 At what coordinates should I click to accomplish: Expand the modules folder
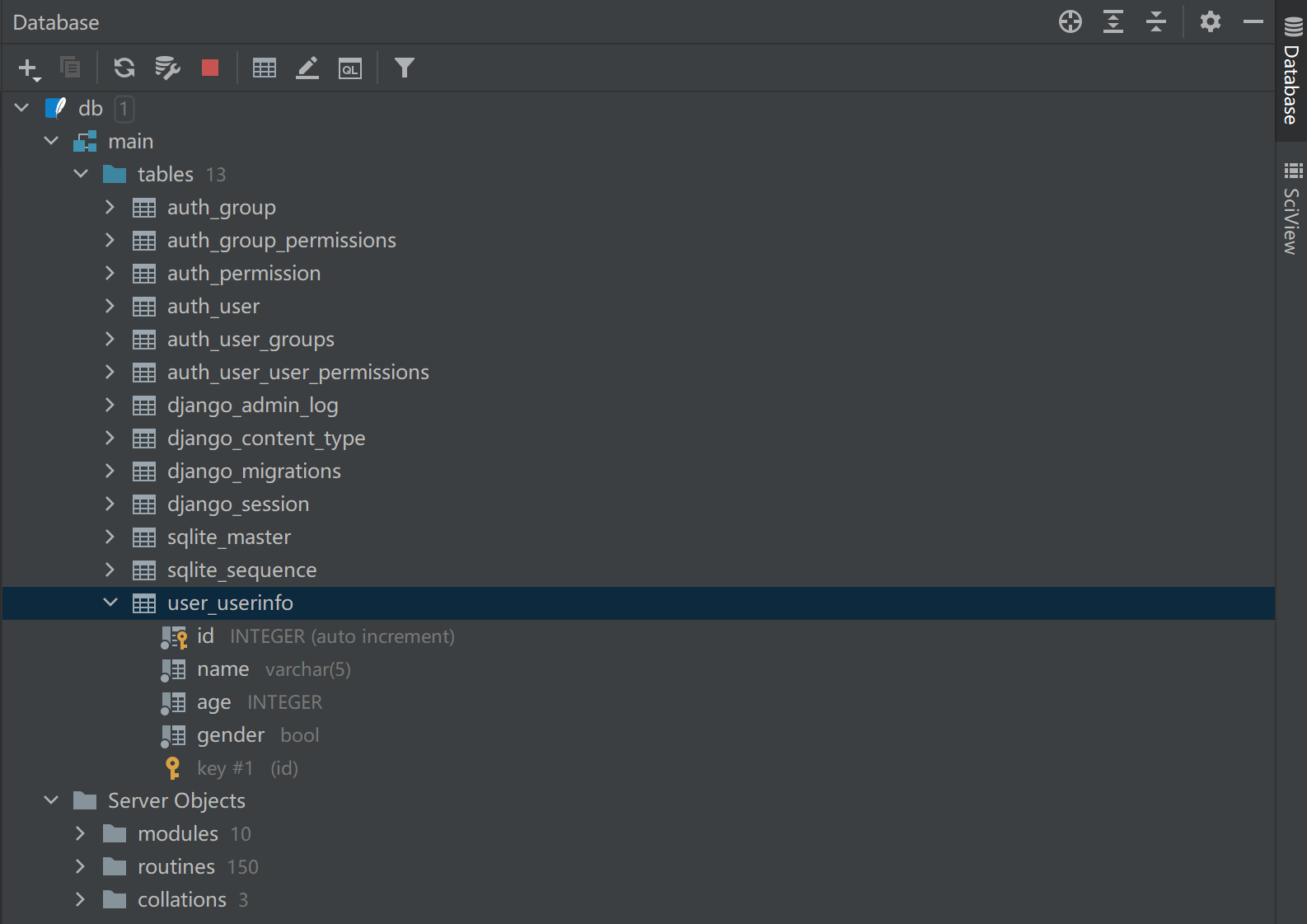click(x=80, y=833)
